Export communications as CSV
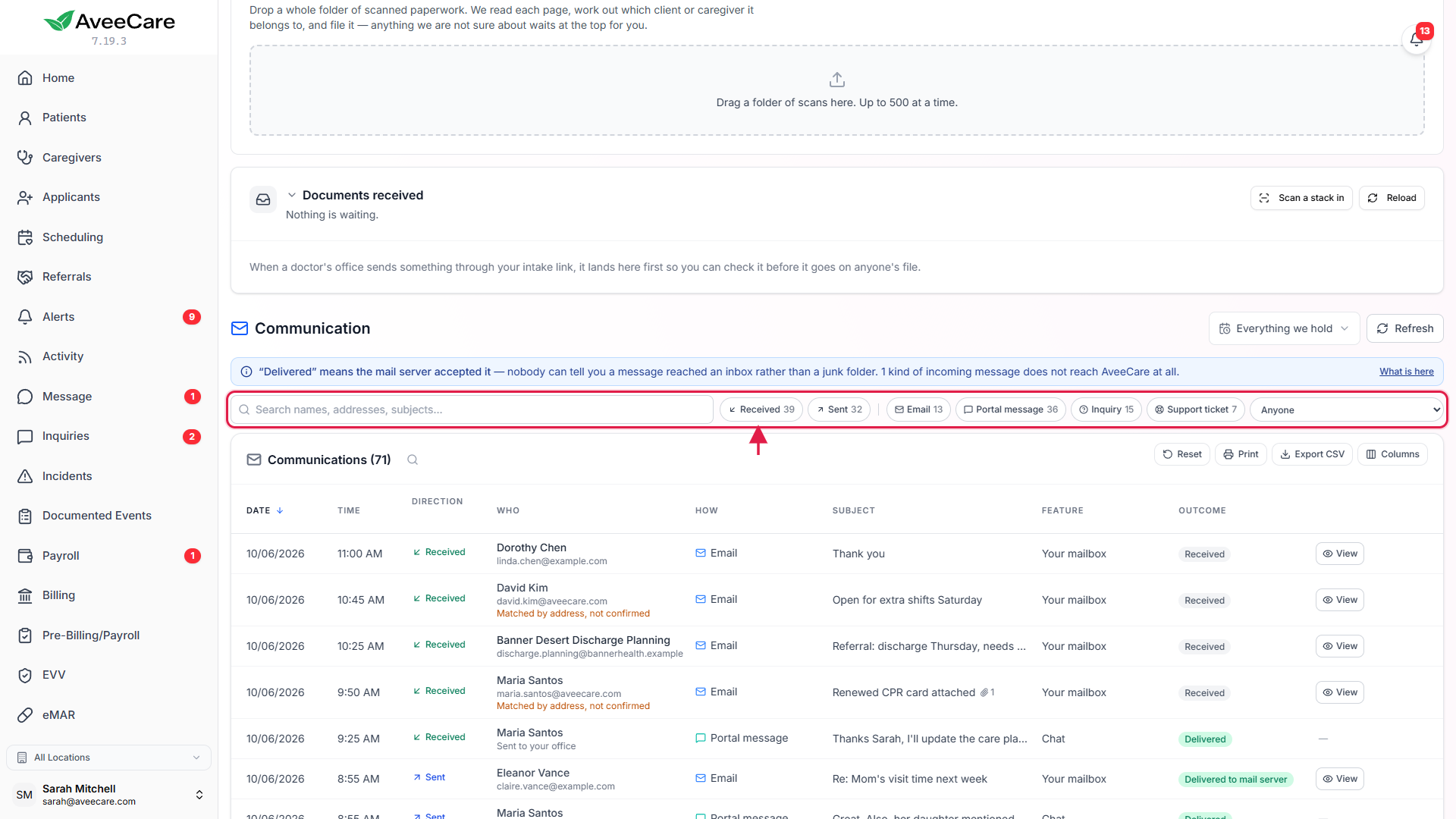 tap(1312, 454)
